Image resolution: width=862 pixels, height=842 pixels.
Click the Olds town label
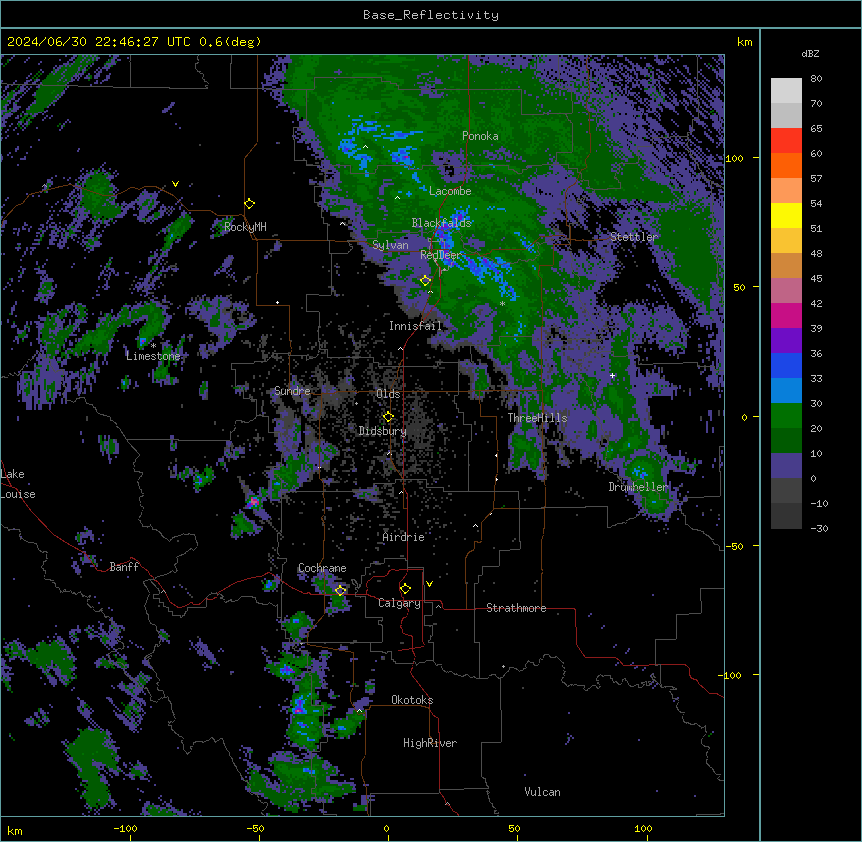tap(388, 394)
